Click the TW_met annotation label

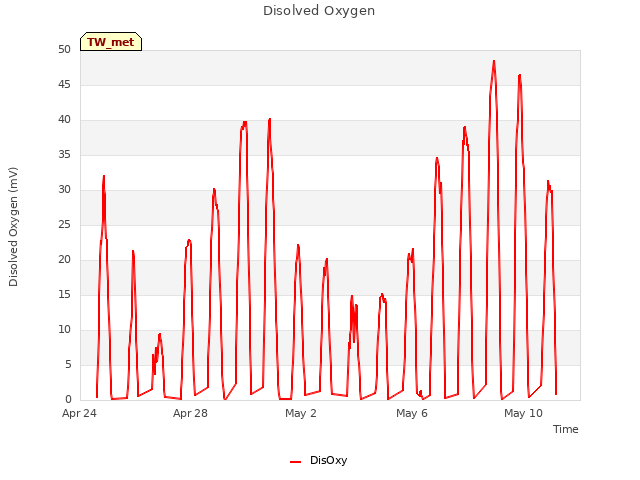(111, 42)
